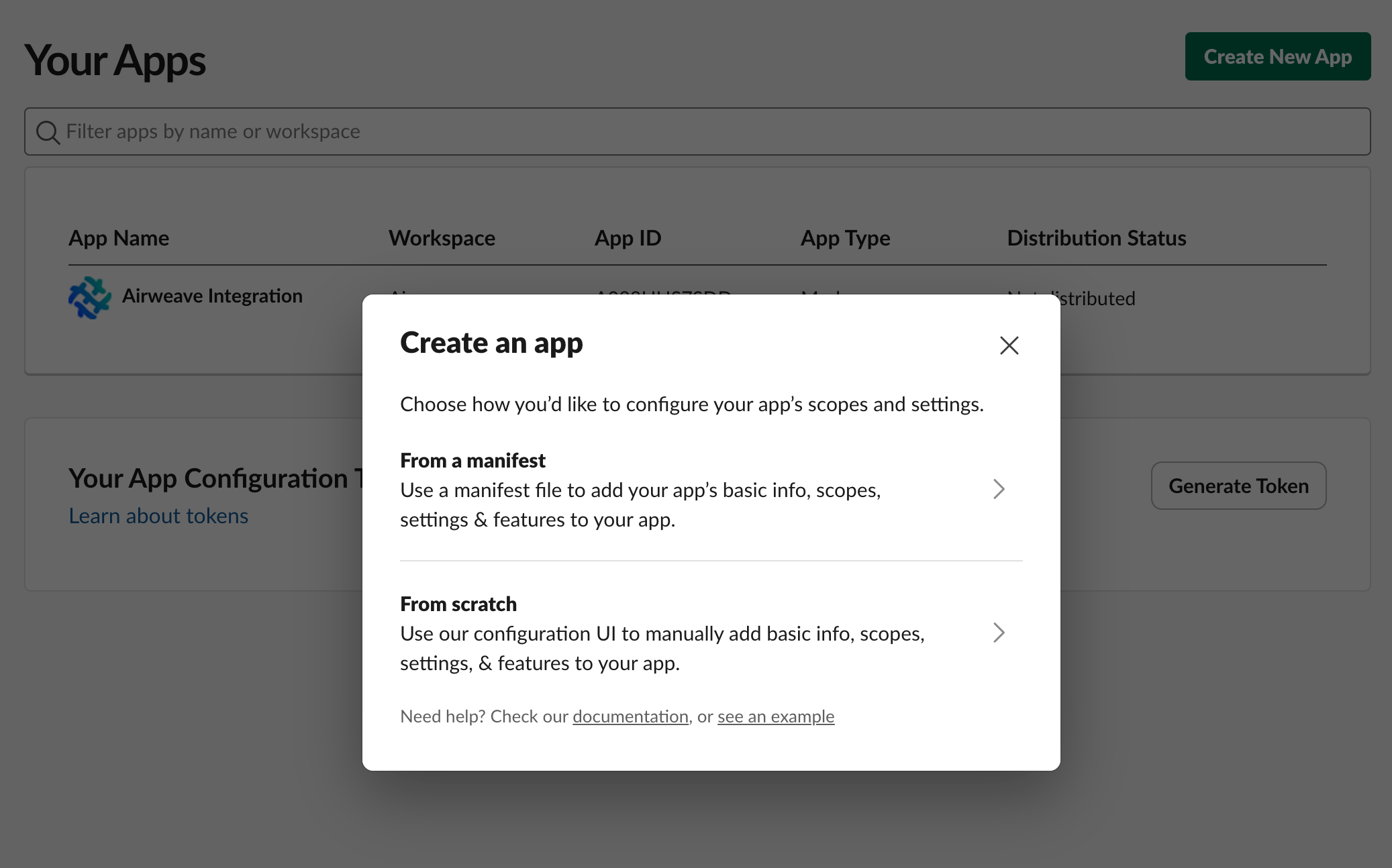Select the From scratch option

[671, 633]
